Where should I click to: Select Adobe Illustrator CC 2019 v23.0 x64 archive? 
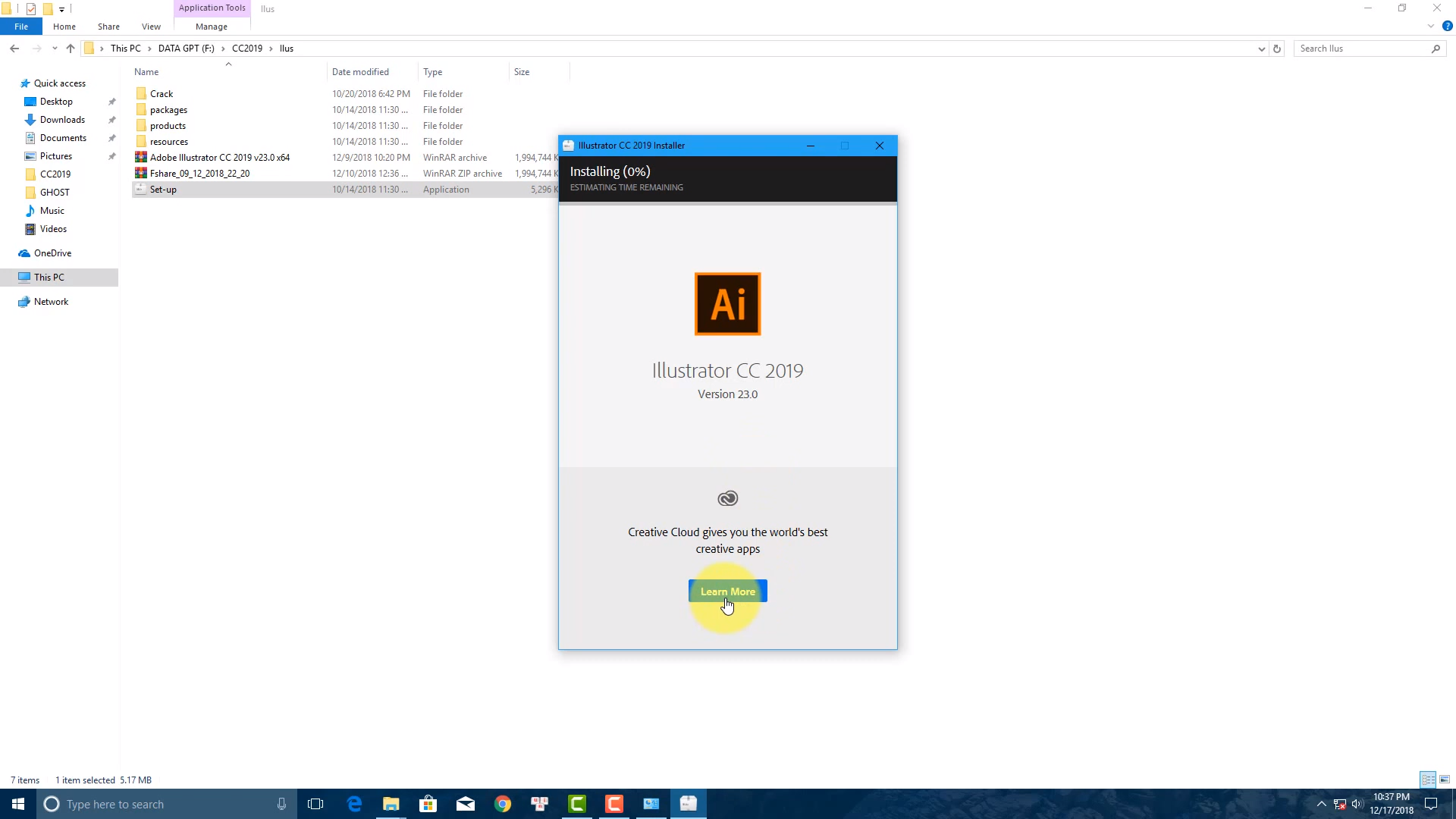coord(219,158)
